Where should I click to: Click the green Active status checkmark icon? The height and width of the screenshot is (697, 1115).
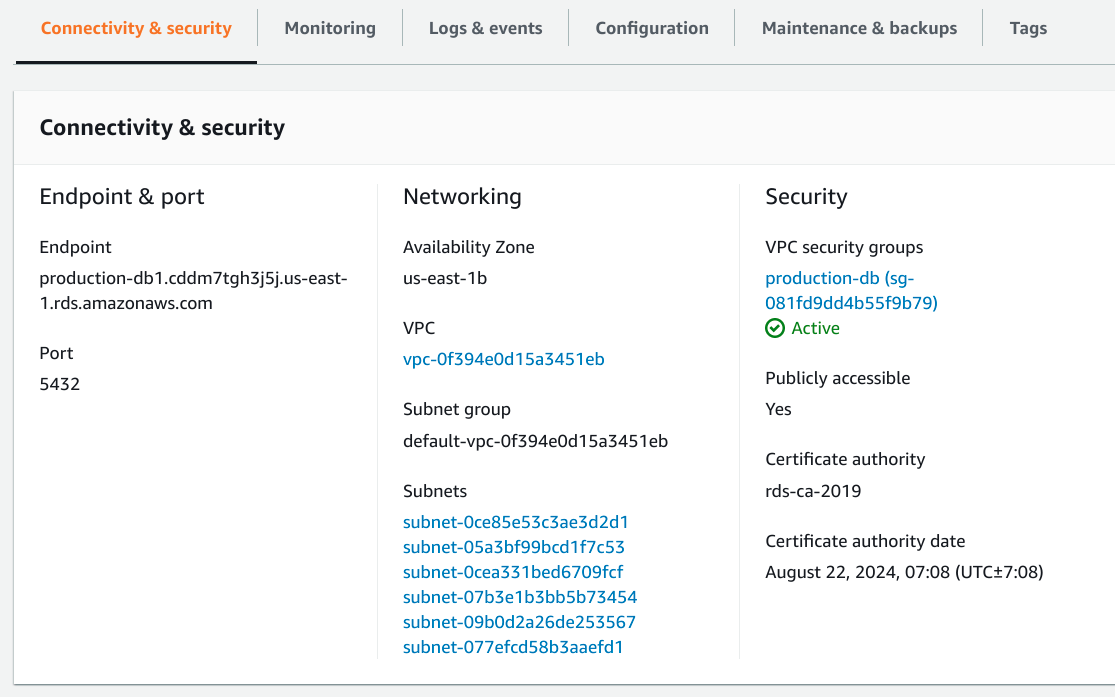pos(775,329)
